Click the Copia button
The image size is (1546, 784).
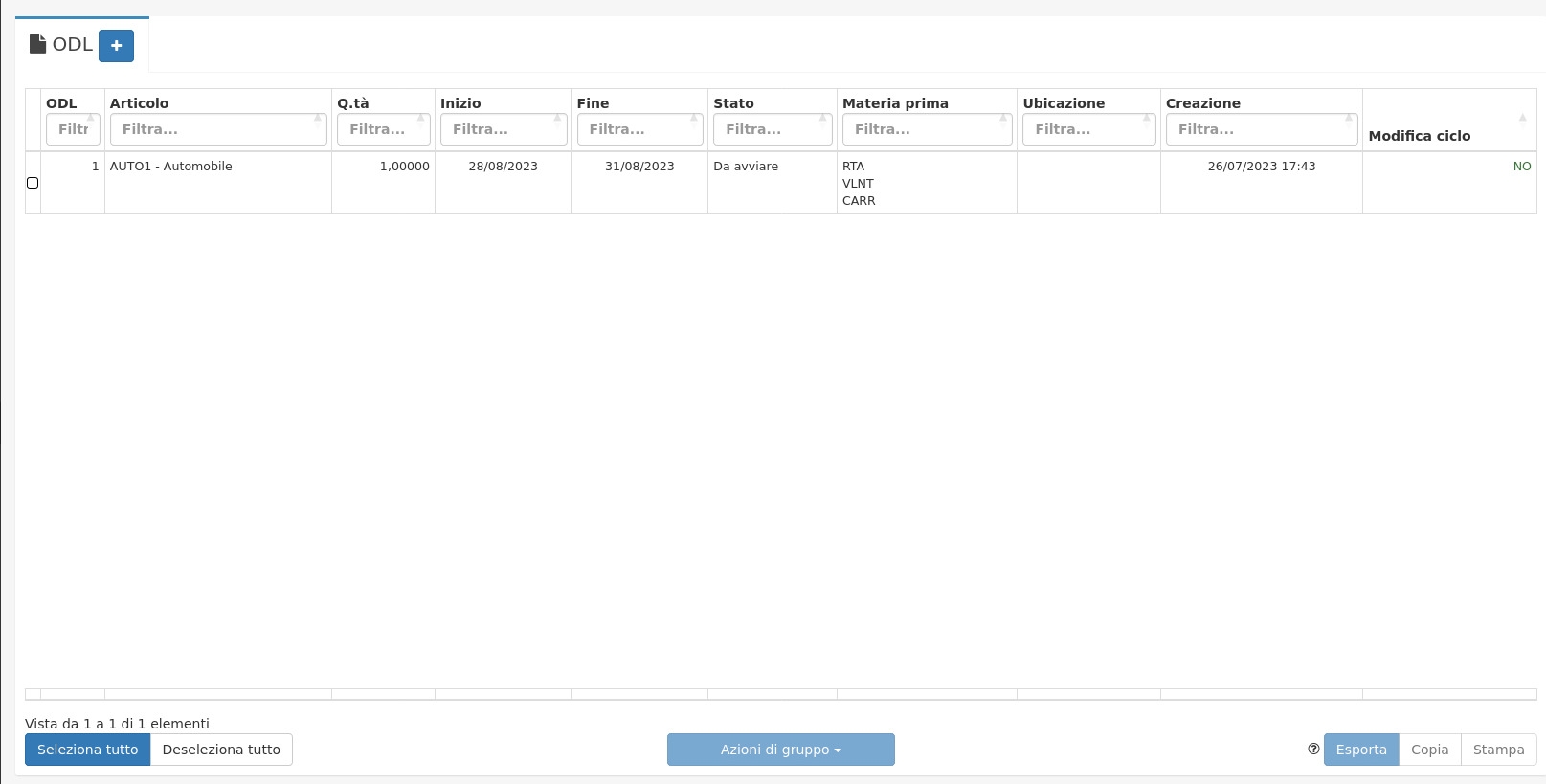coord(1429,750)
